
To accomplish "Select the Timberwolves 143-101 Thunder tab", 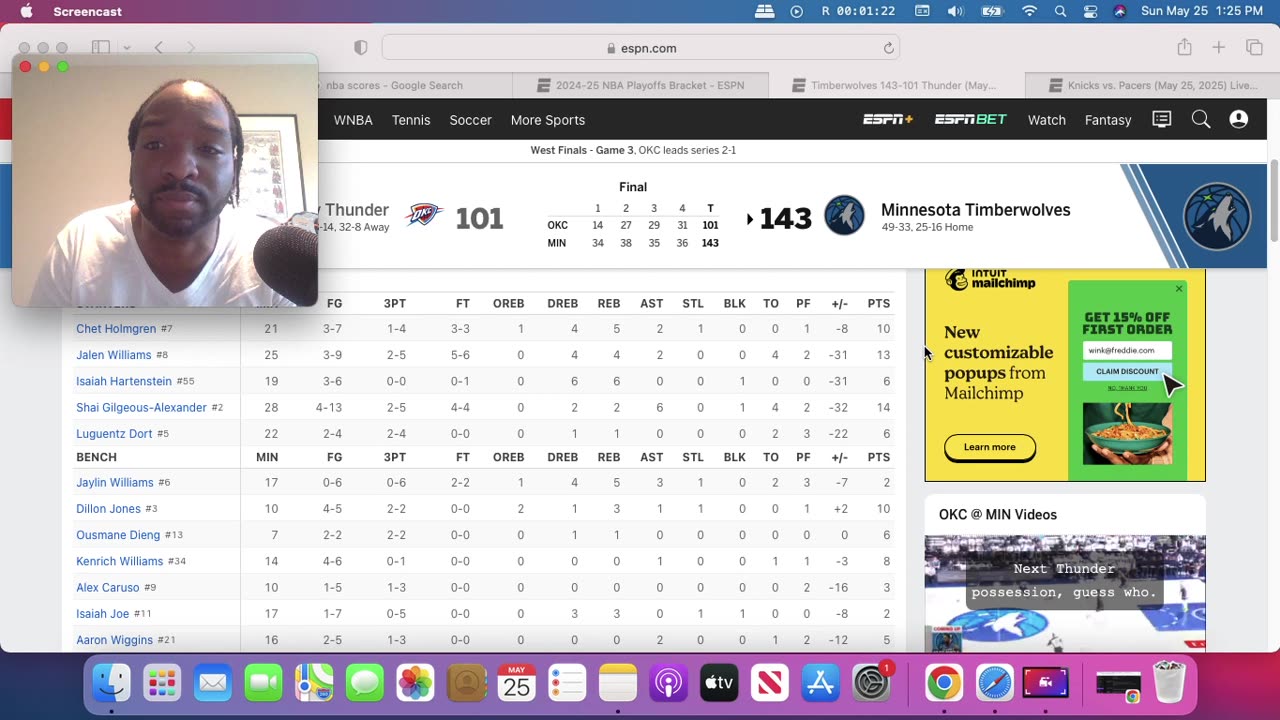I will coord(903,86).
